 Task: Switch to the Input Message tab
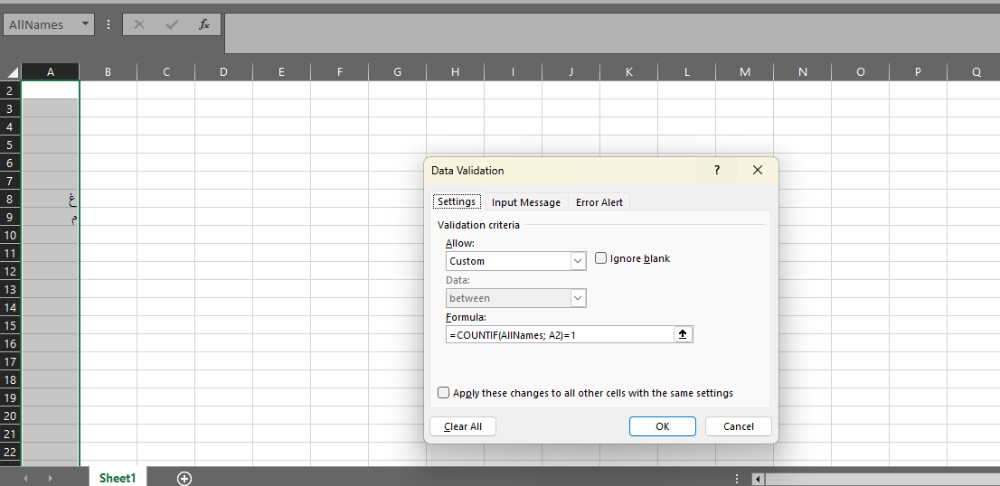(526, 202)
